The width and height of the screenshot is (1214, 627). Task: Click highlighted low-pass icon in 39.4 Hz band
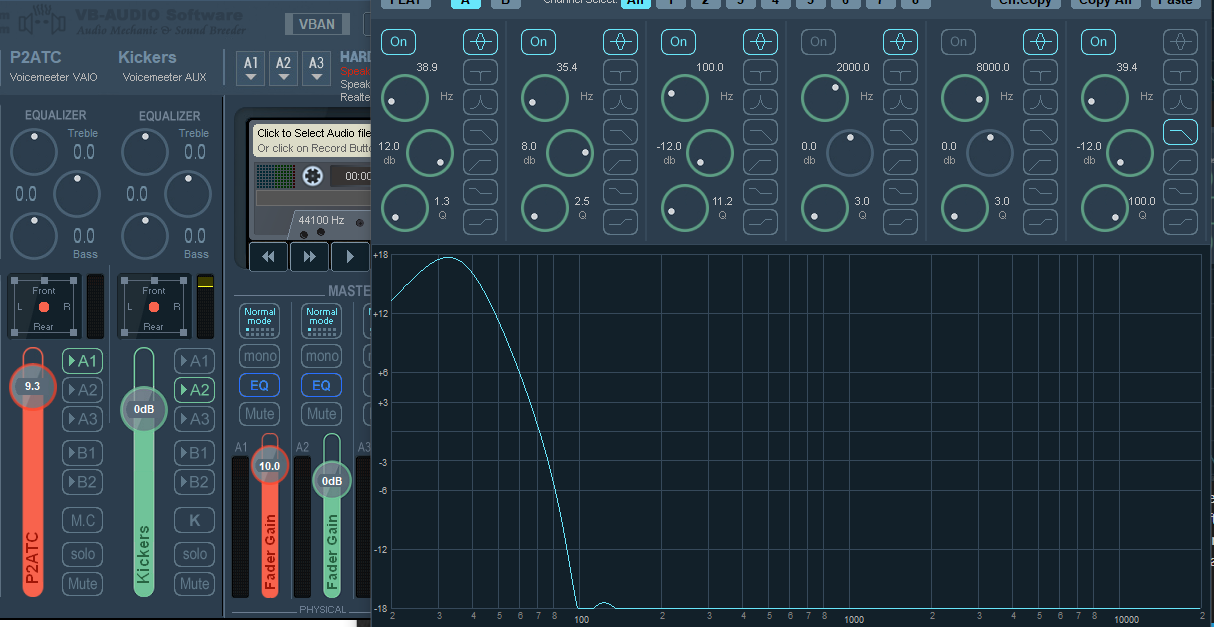coord(1180,132)
